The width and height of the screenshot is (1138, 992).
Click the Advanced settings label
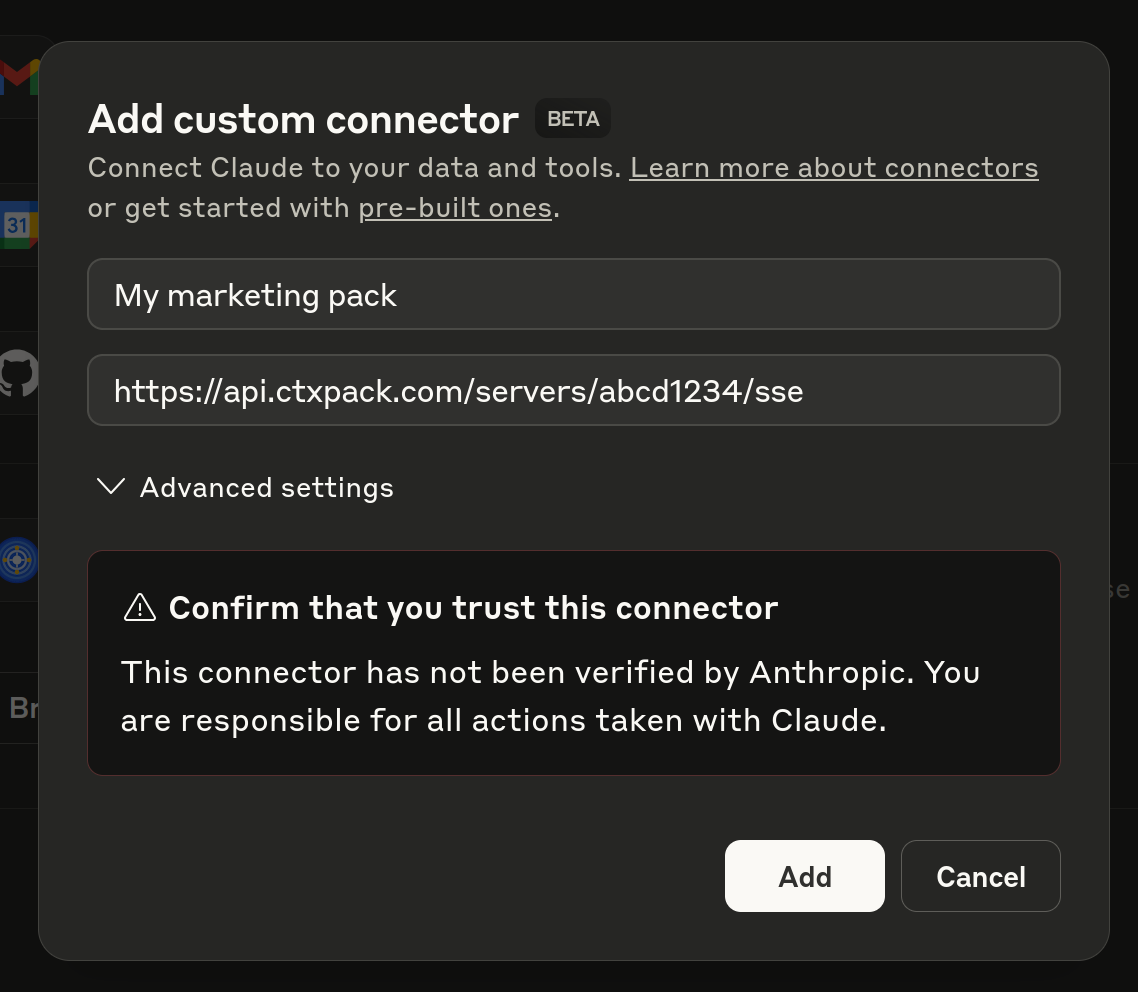(266, 488)
